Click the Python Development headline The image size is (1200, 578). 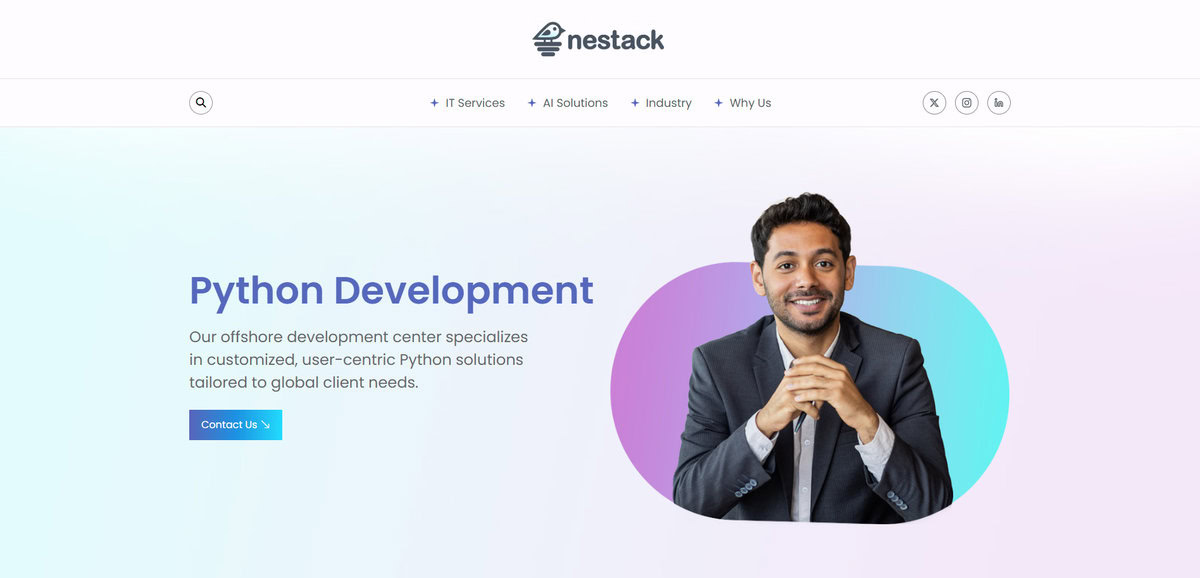click(x=390, y=291)
